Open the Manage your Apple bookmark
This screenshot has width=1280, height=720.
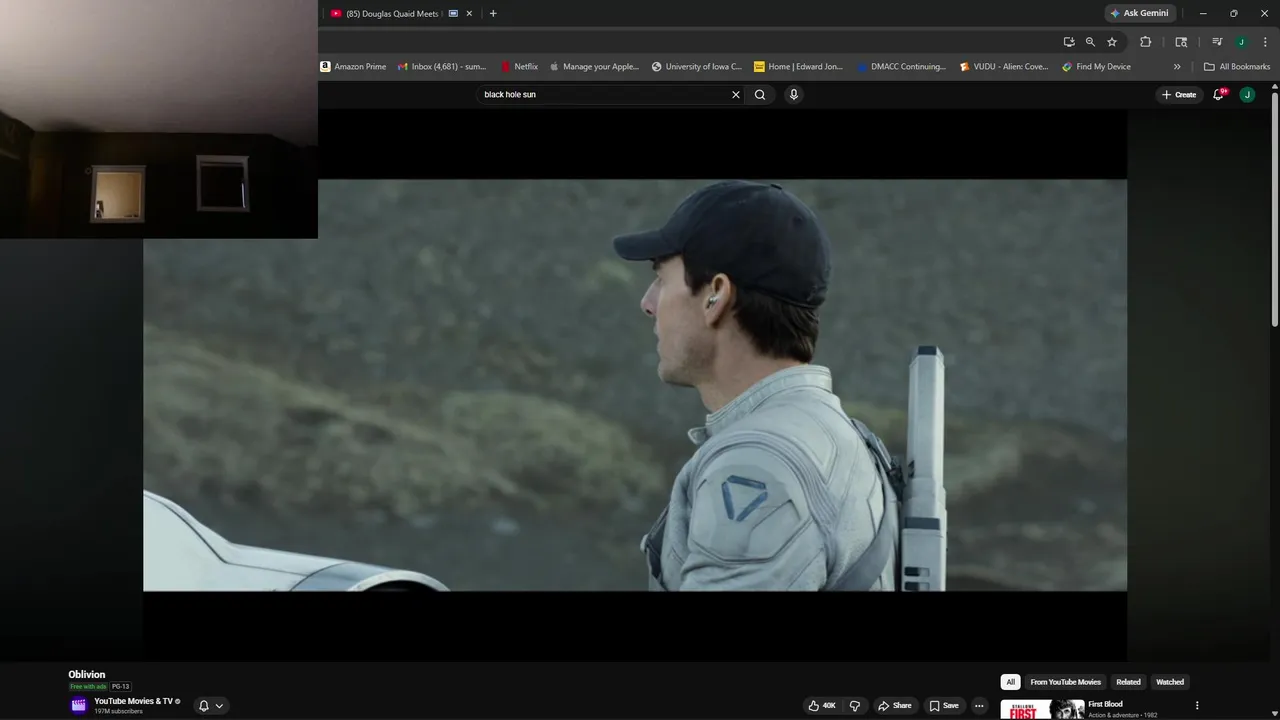pos(594,67)
